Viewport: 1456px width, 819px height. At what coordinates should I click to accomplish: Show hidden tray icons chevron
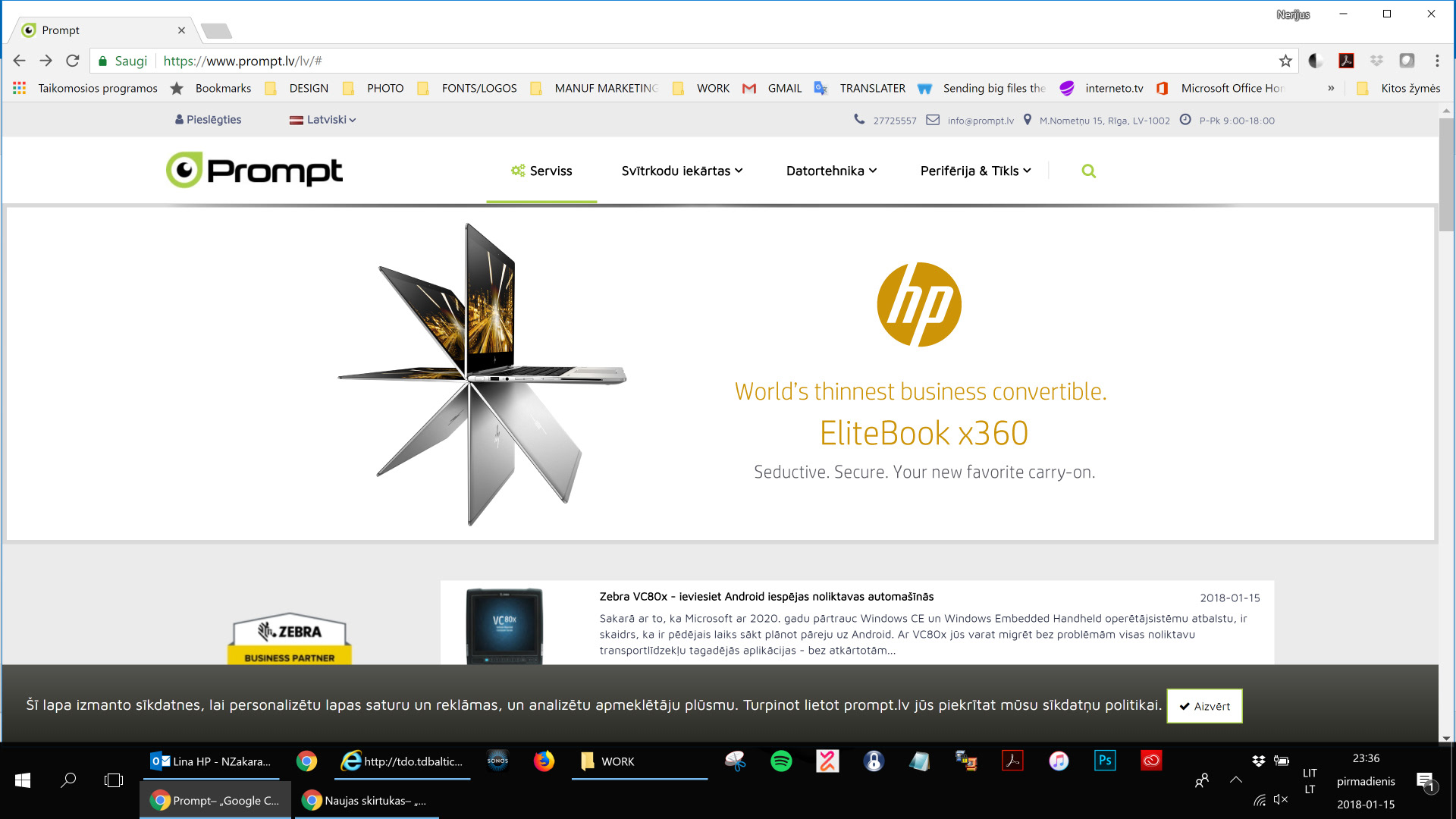(1236, 780)
